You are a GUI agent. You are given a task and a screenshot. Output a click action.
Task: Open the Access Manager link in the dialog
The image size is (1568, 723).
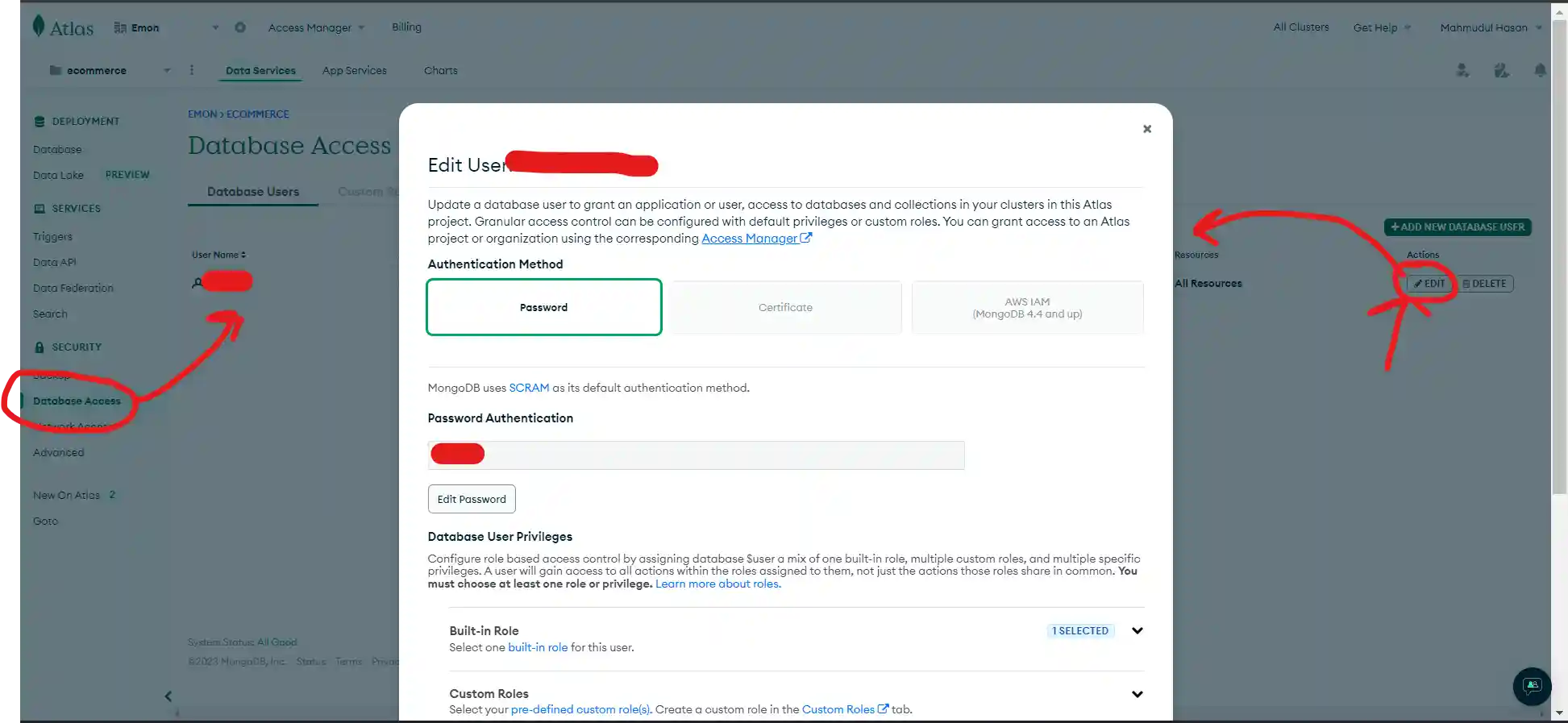[756, 239]
